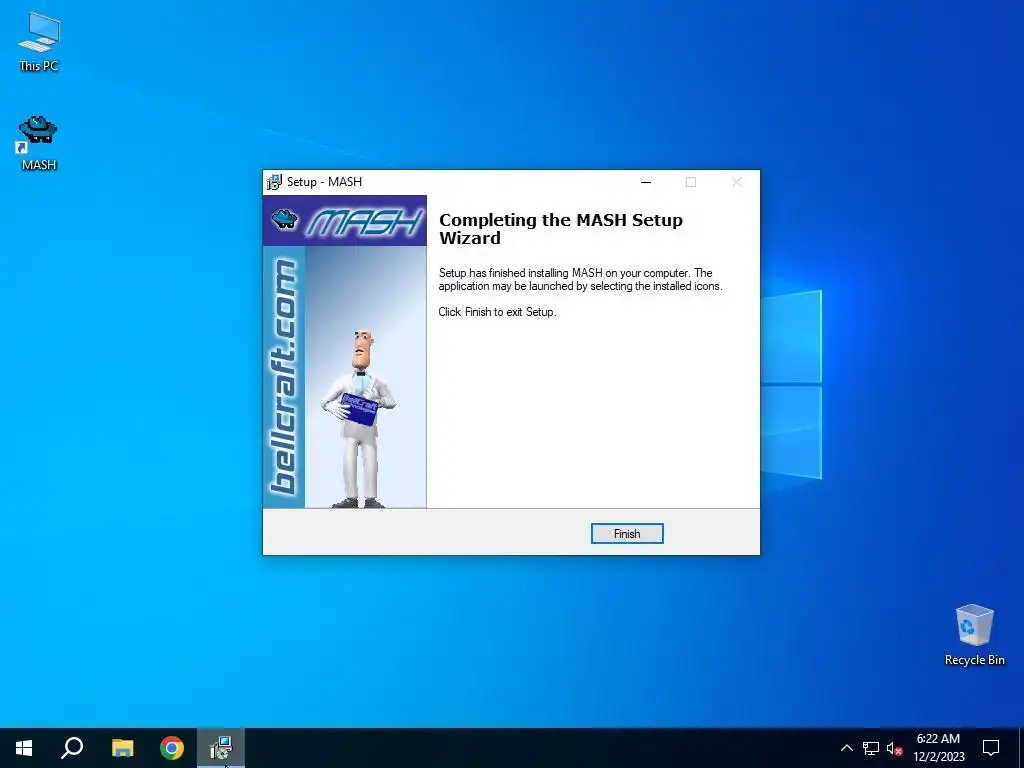Select the This PC desktop icon

[39, 42]
